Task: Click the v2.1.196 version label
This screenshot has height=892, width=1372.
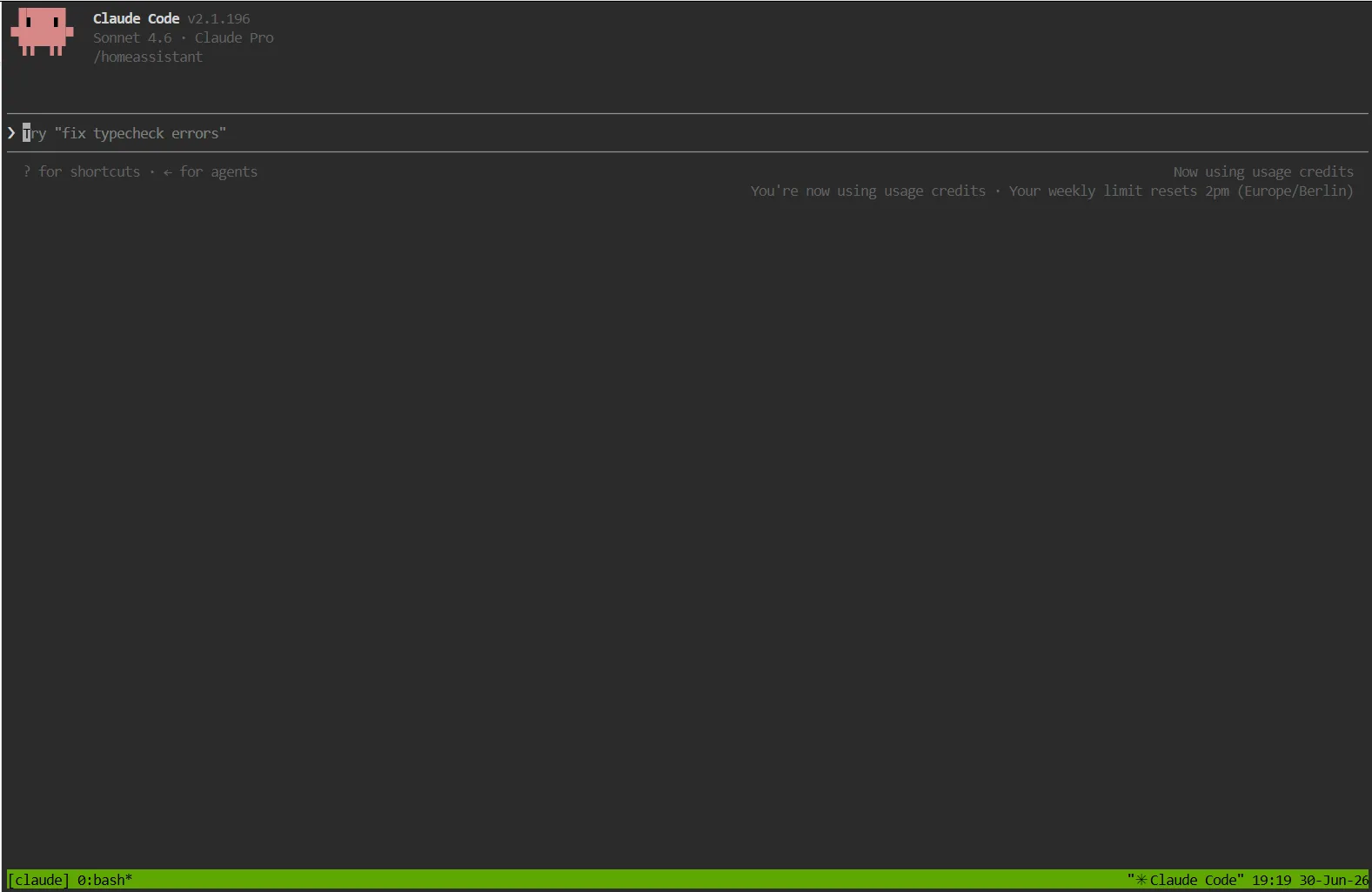Action: click(x=218, y=18)
